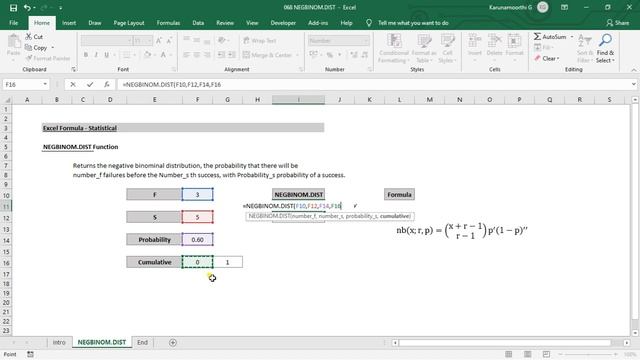
Task: Select the NEGBINOM.DIST sheet tab
Action: point(102,342)
